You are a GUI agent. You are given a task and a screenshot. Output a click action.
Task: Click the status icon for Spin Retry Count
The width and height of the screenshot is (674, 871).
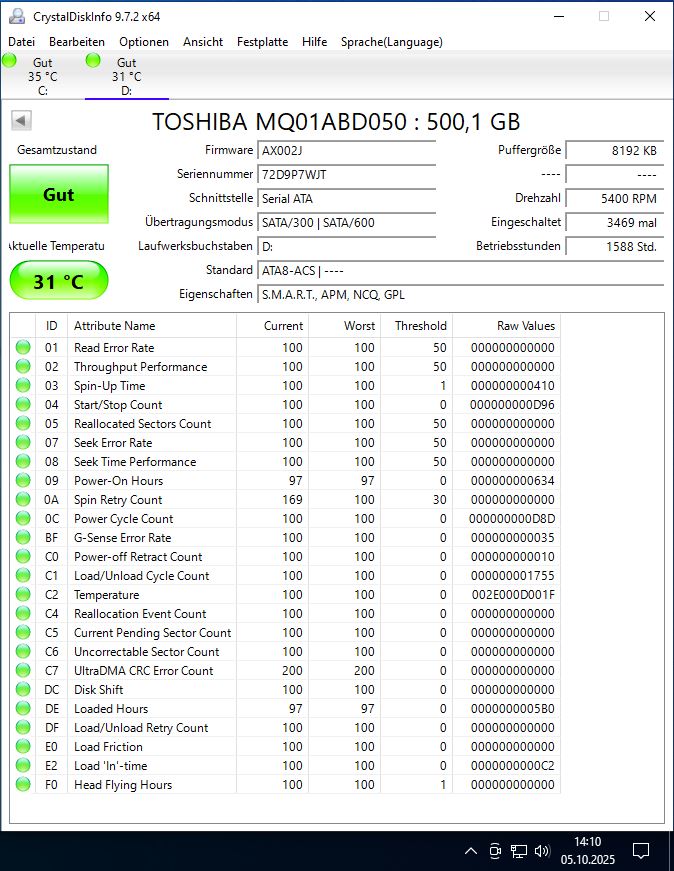pos(23,499)
